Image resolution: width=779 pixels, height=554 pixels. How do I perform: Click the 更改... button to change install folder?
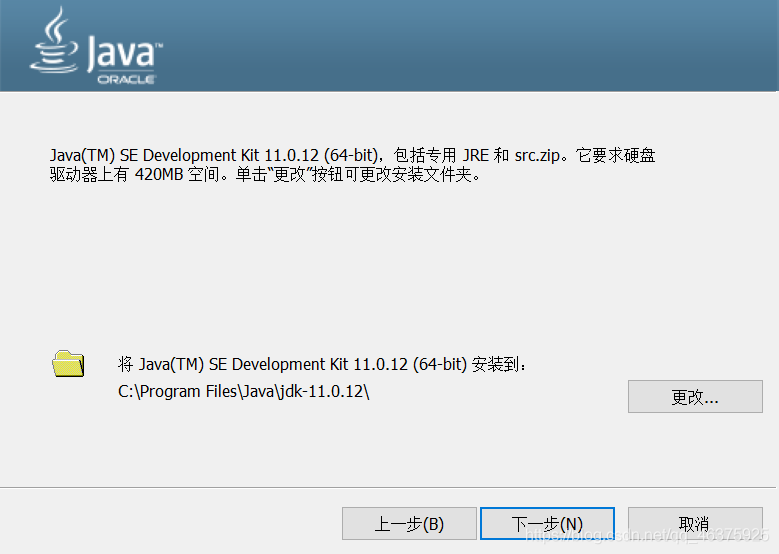tap(695, 396)
